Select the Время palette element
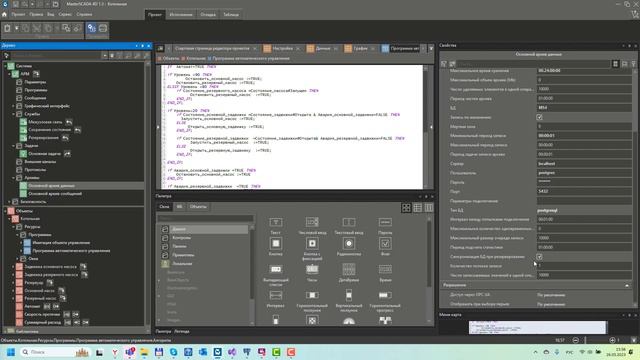Viewport: 640px width, 360px height. (385, 273)
